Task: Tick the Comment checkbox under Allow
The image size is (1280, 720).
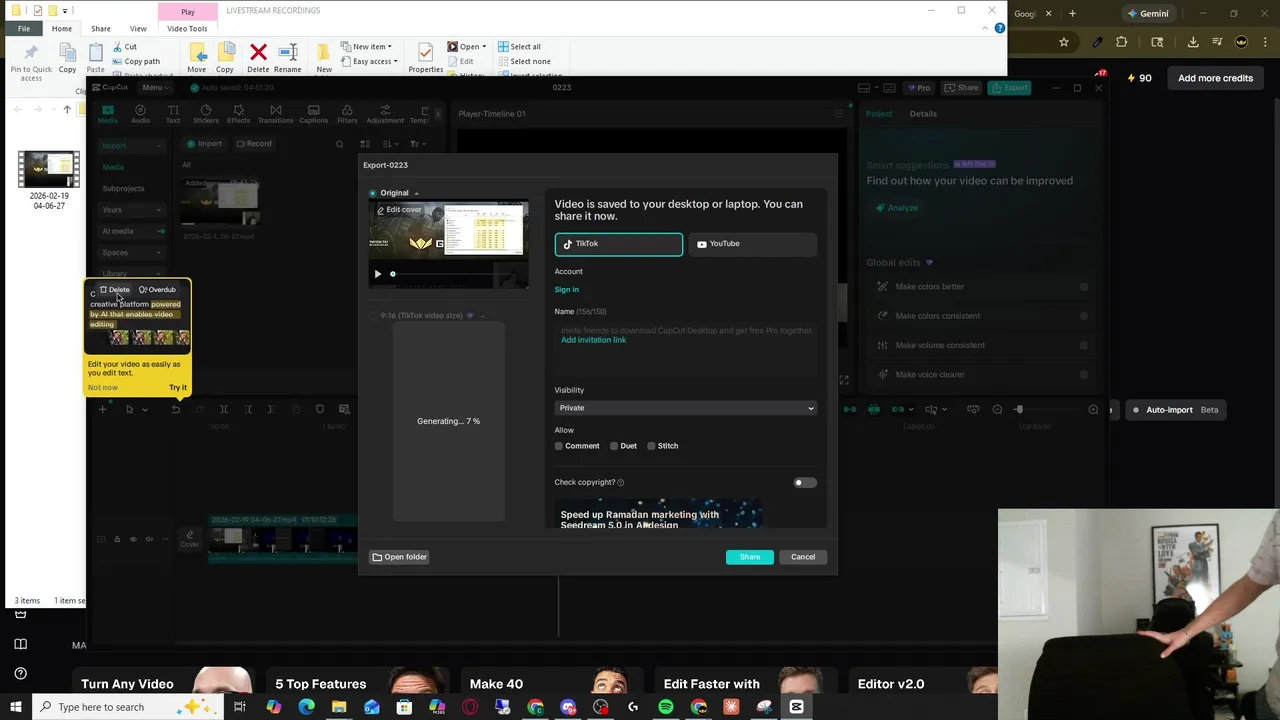Action: (x=559, y=446)
